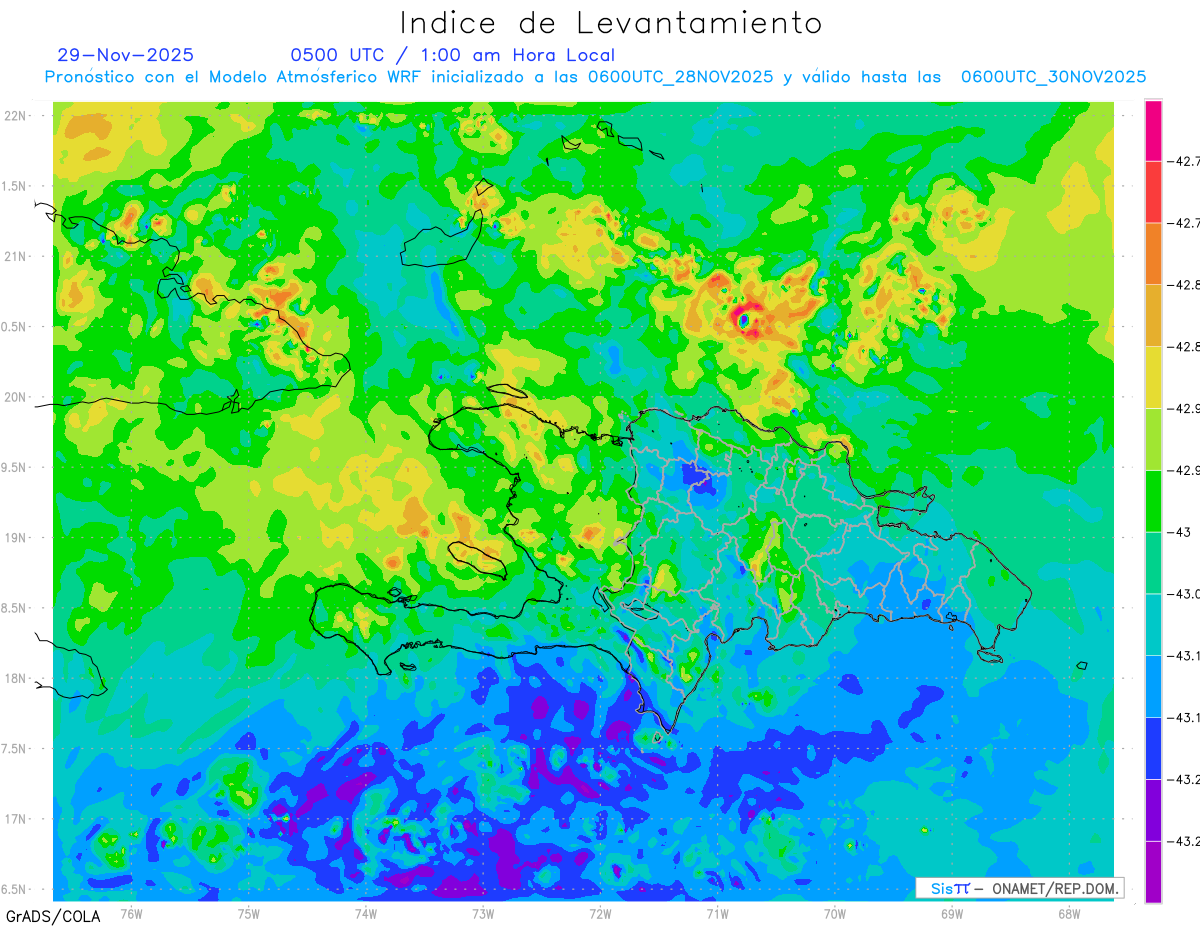This screenshot has width=1200, height=927.
Task: Pick the bright green colorbar swatch
Action: pyautogui.click(x=1153, y=501)
